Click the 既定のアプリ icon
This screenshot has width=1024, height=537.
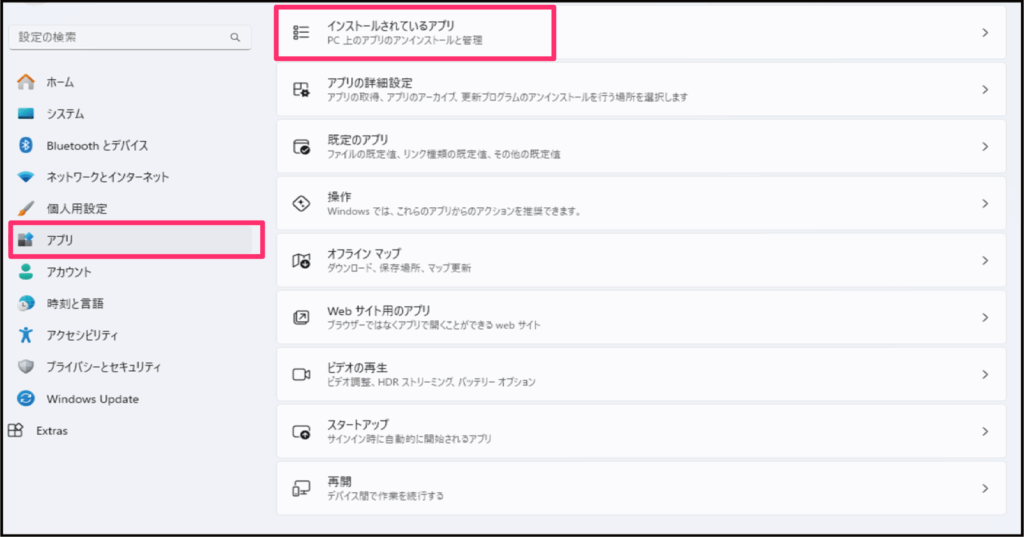coord(301,146)
